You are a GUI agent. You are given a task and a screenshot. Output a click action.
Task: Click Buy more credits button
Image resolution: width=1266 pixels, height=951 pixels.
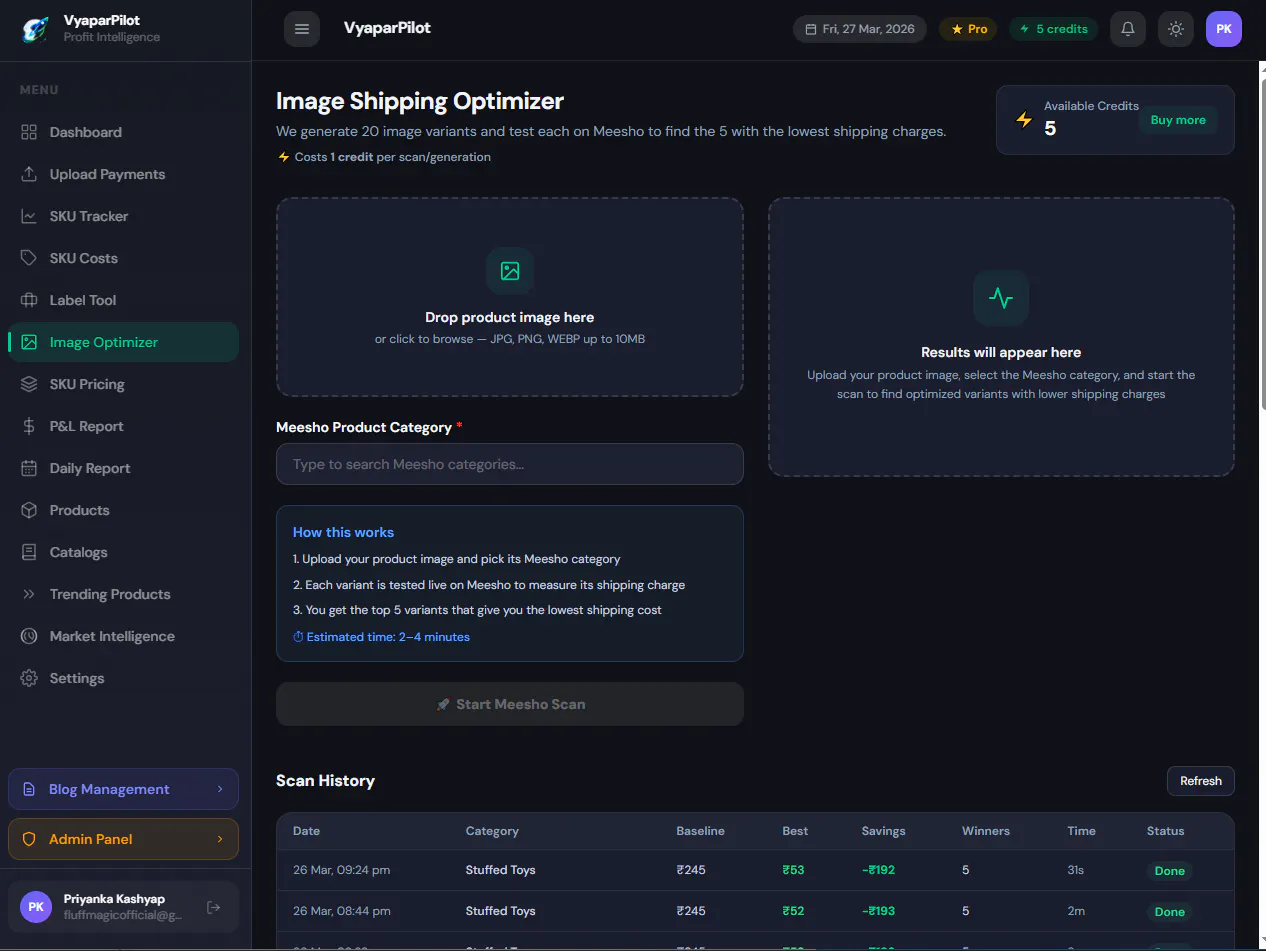pos(1178,120)
